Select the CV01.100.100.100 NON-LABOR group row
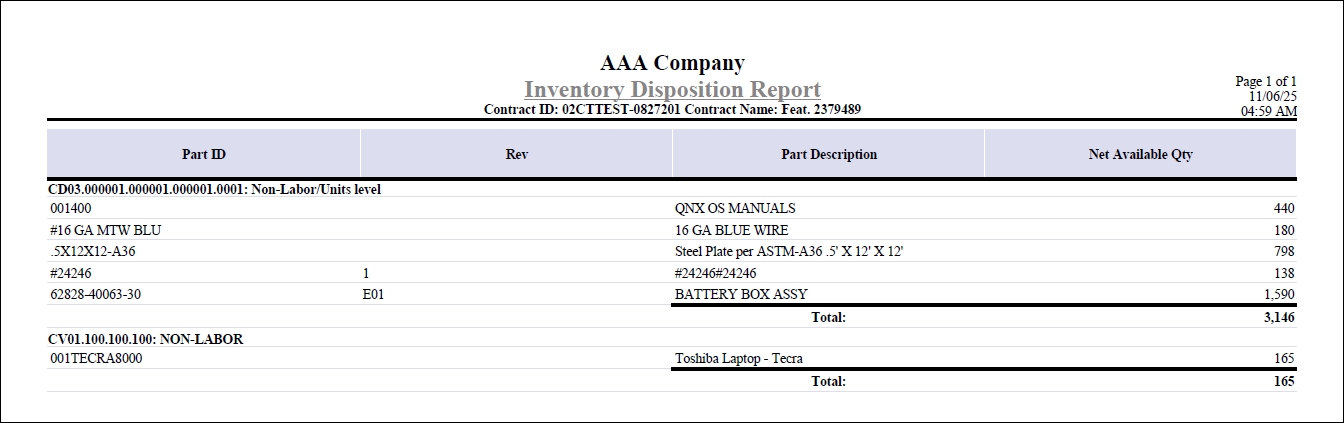 pos(146,339)
